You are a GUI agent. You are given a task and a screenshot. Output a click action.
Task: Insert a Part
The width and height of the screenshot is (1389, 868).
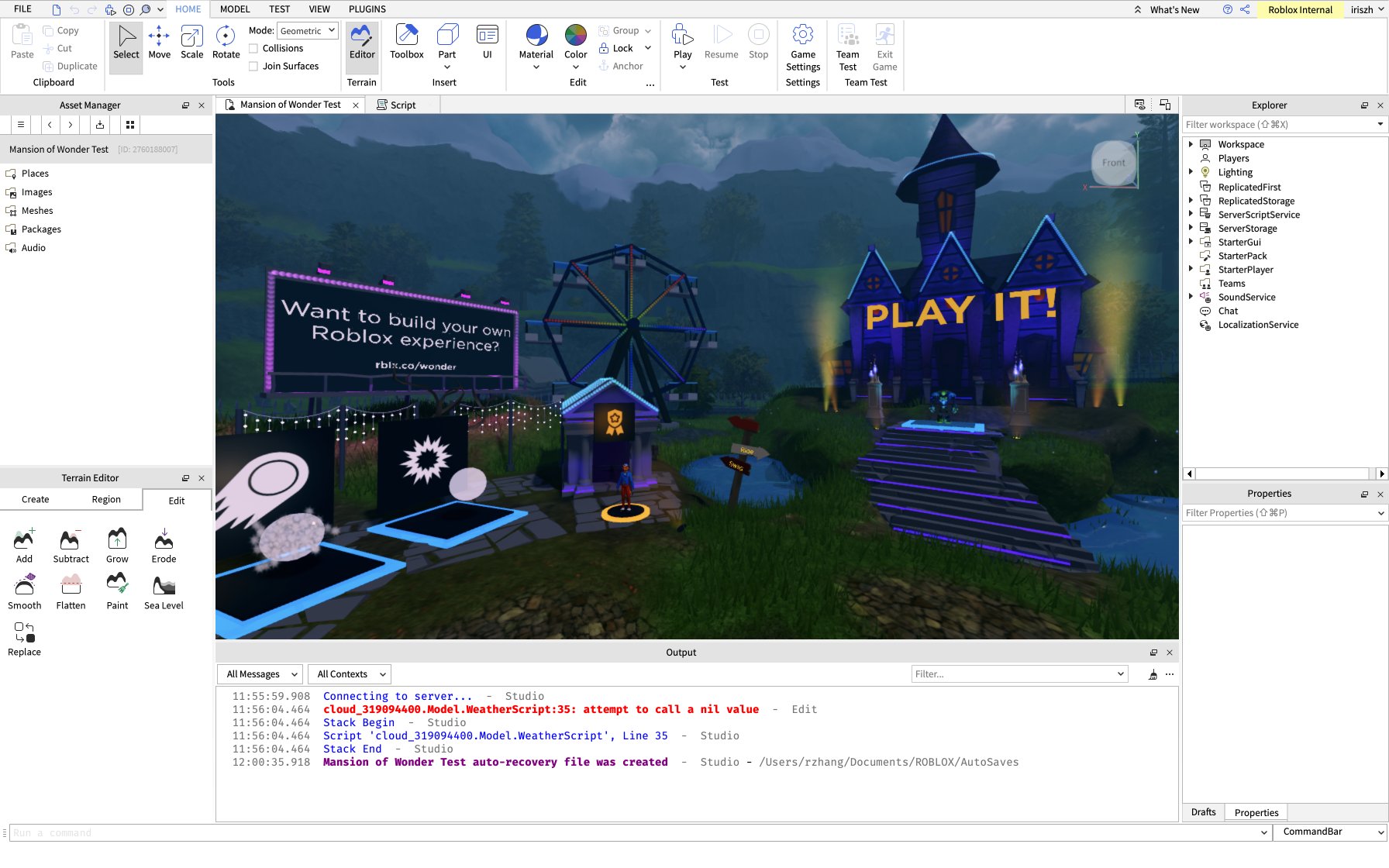click(x=447, y=46)
